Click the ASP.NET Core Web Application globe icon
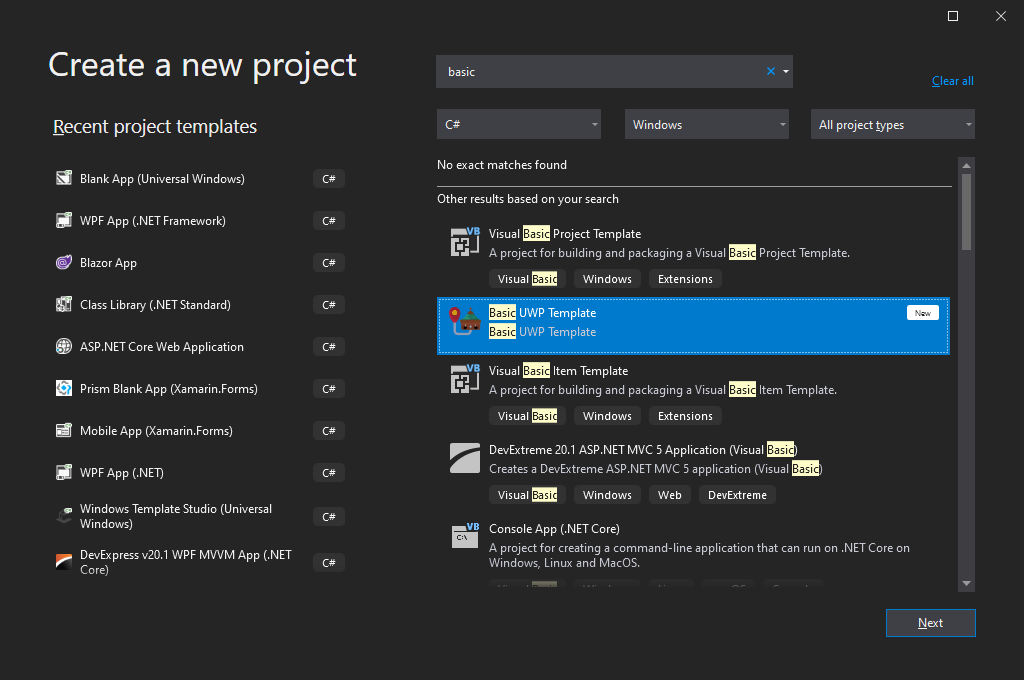1024x680 pixels. point(63,346)
